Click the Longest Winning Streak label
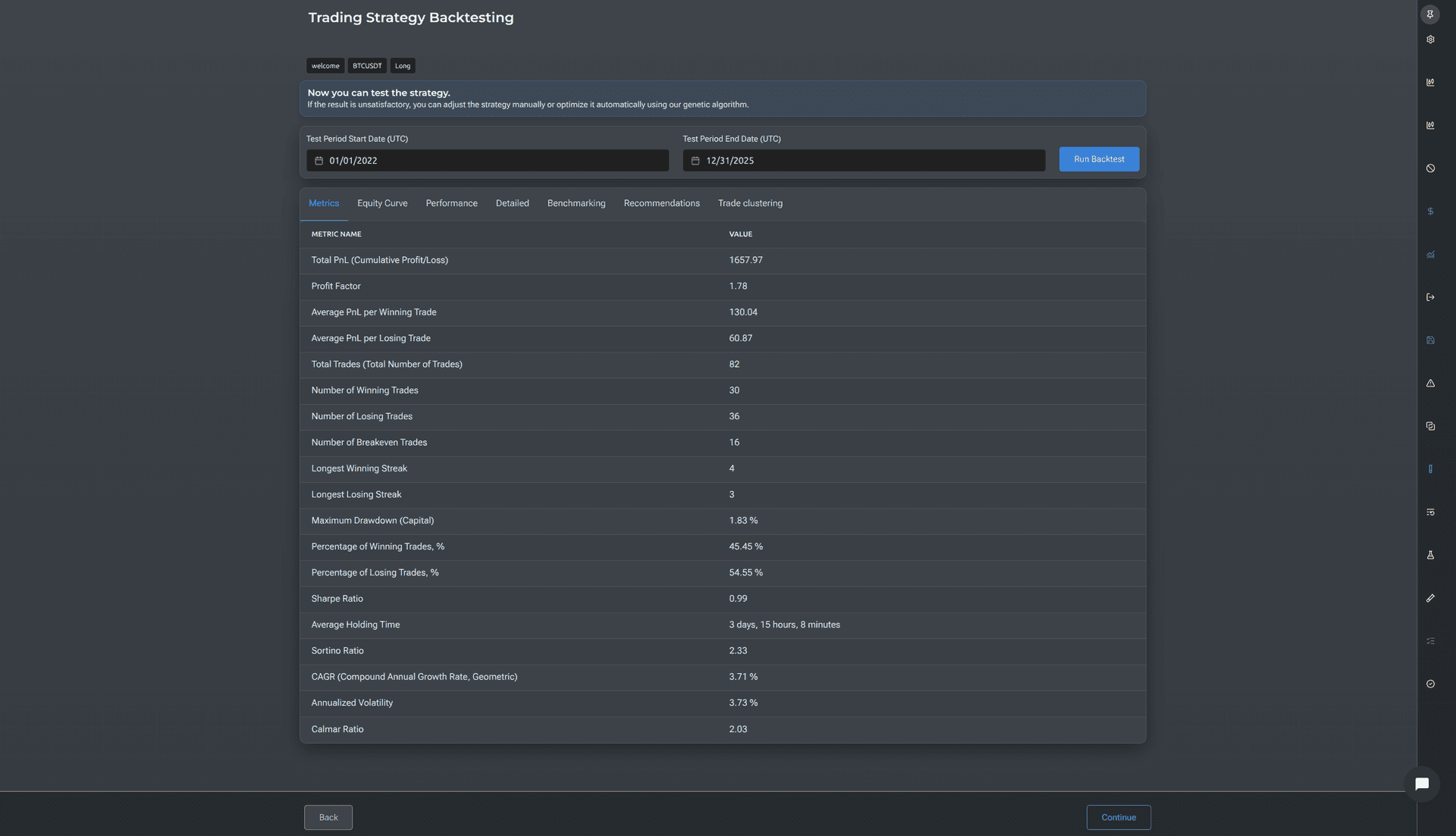 (x=359, y=468)
